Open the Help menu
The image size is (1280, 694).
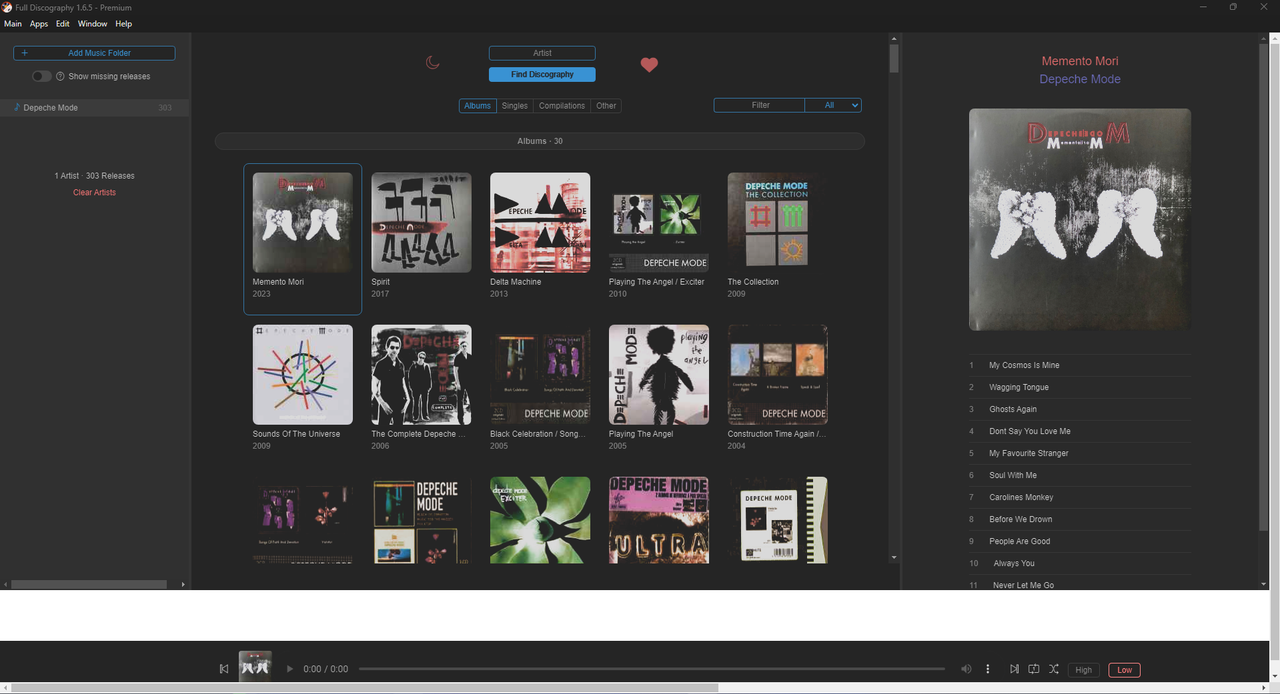pos(123,23)
